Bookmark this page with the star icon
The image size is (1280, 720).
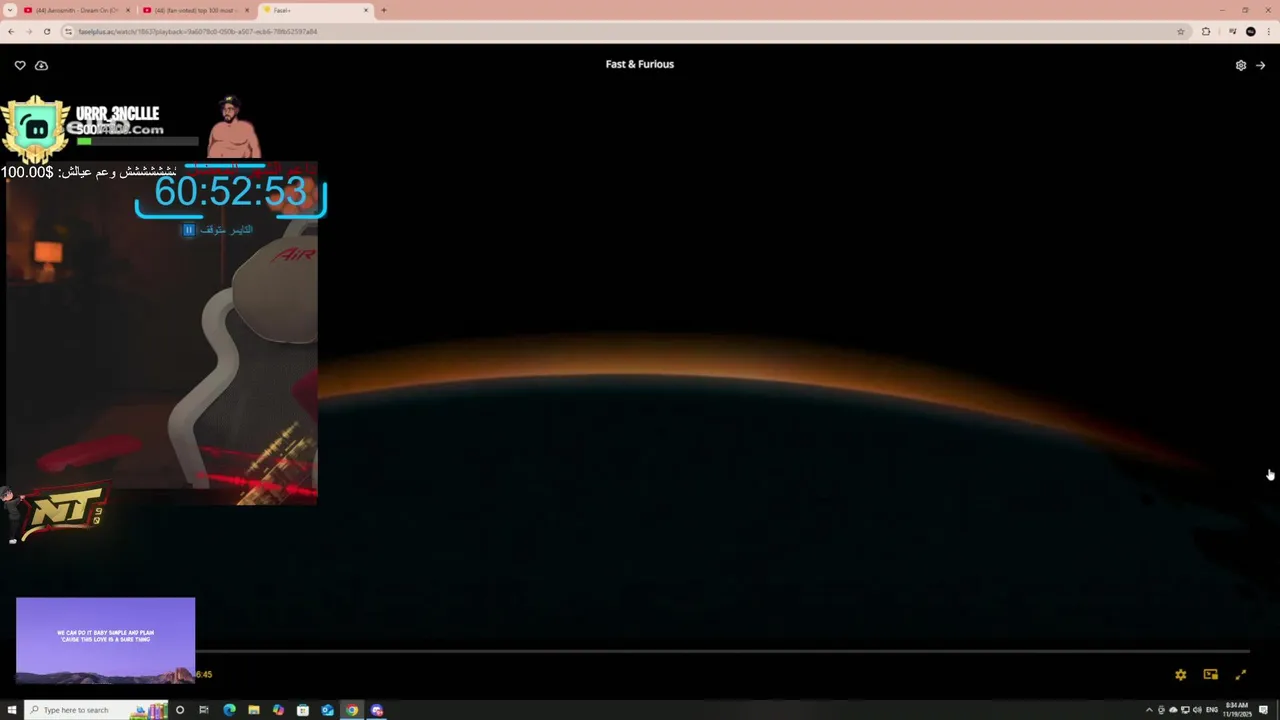[x=1181, y=31]
